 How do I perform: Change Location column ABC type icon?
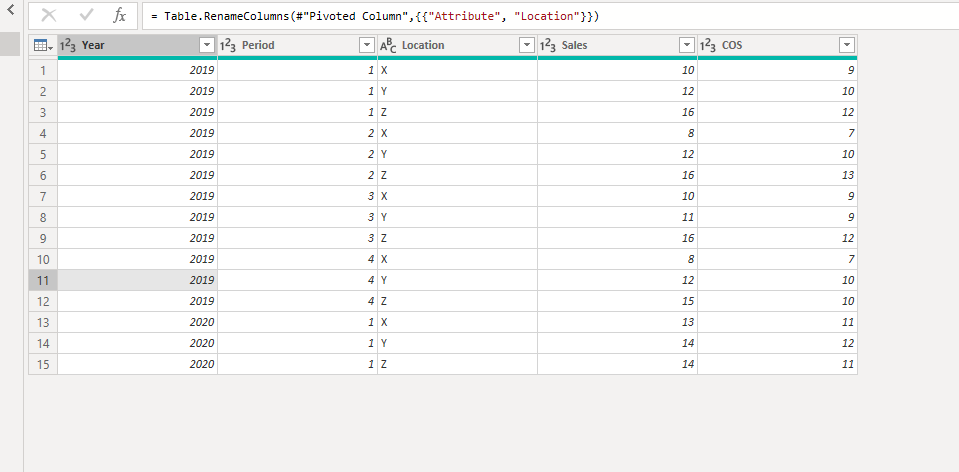click(388, 45)
